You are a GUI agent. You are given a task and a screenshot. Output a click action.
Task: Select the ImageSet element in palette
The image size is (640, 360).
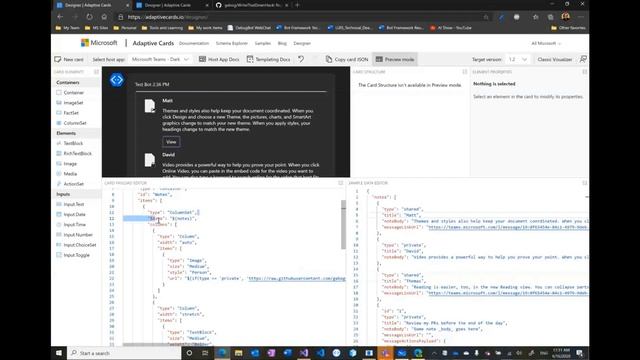tap(73, 103)
